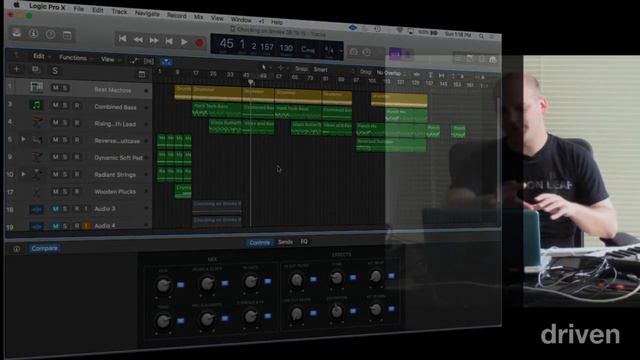Expand the Reverse suitcase track stack
The height and width of the screenshot is (360, 640).
pyautogui.click(x=23, y=139)
